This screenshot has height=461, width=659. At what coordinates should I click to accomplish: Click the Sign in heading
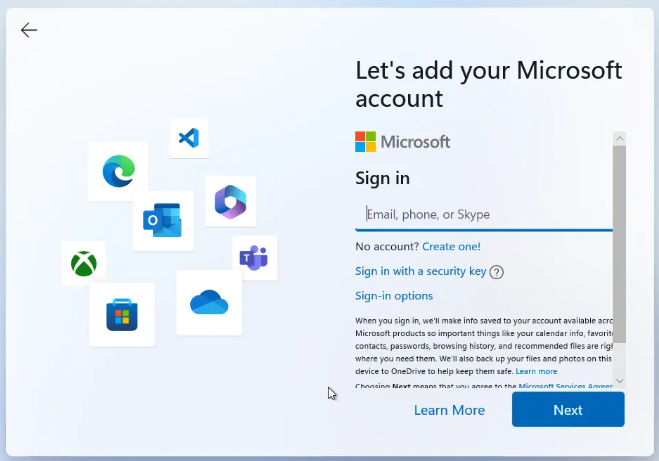point(382,178)
